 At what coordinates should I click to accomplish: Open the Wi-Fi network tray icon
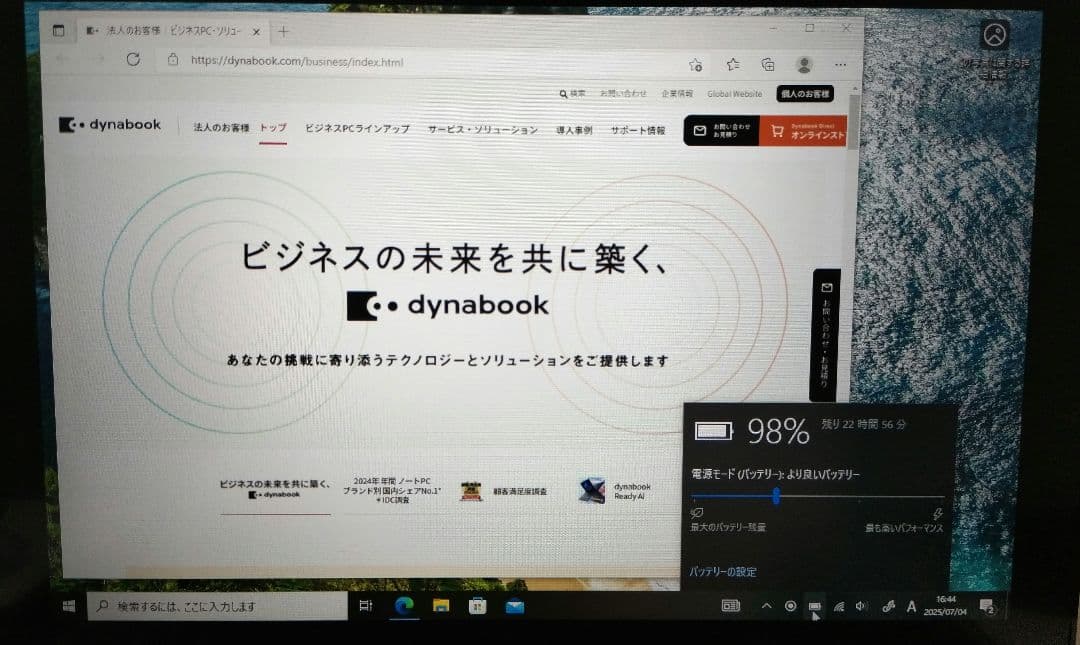tap(839, 606)
